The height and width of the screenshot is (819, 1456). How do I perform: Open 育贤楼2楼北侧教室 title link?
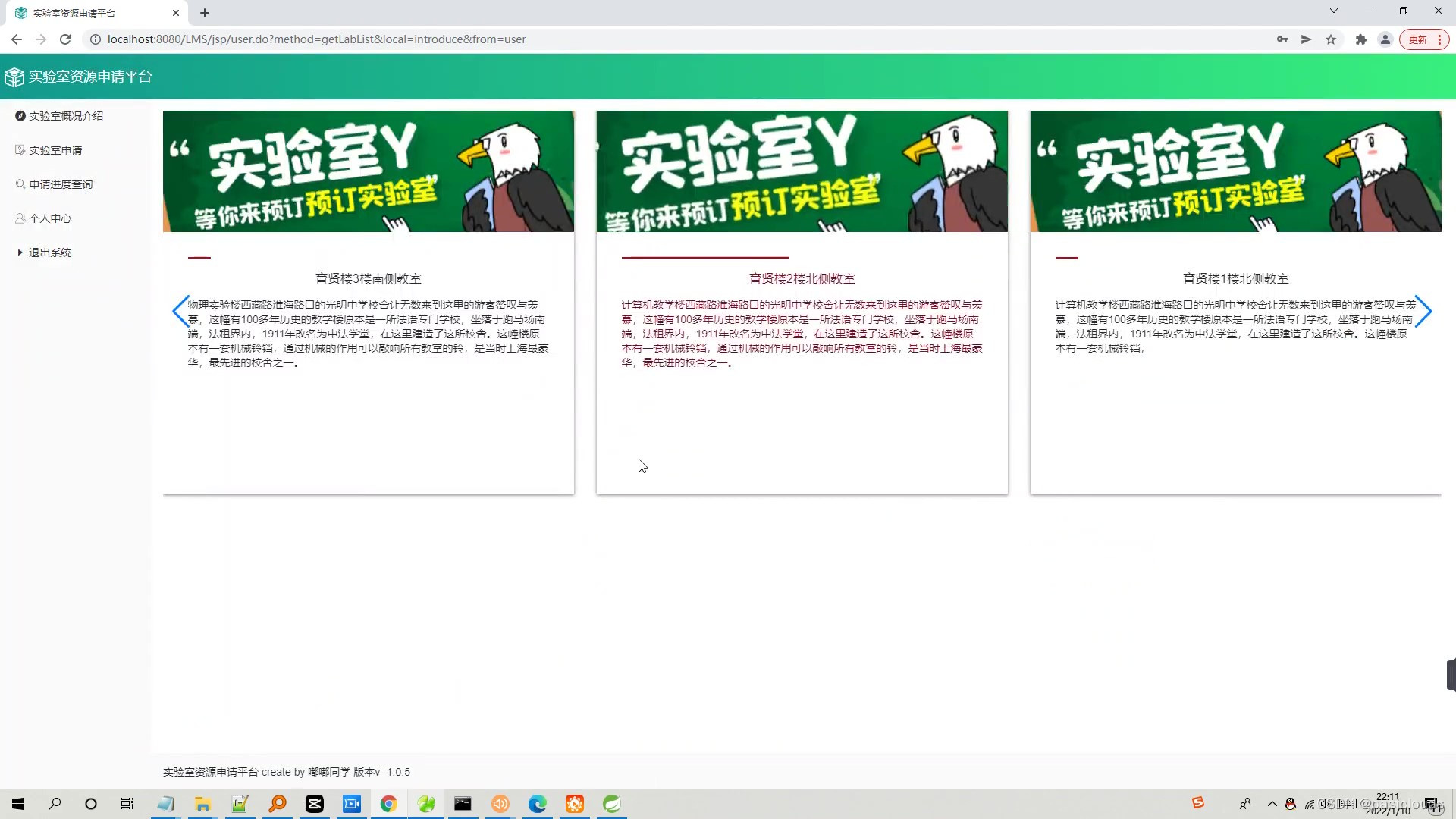click(802, 279)
